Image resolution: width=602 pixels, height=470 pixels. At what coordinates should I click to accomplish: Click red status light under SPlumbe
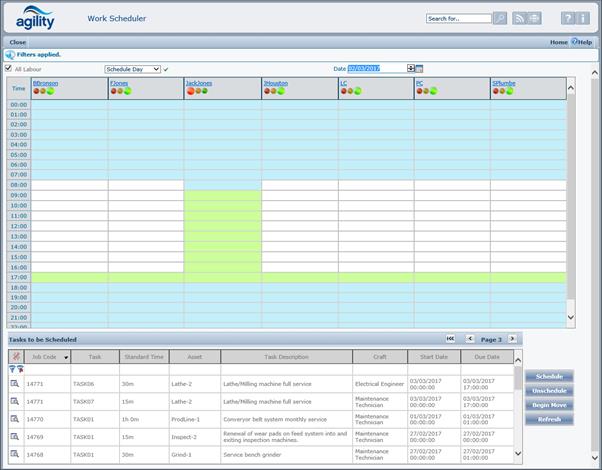pyautogui.click(x=496, y=91)
